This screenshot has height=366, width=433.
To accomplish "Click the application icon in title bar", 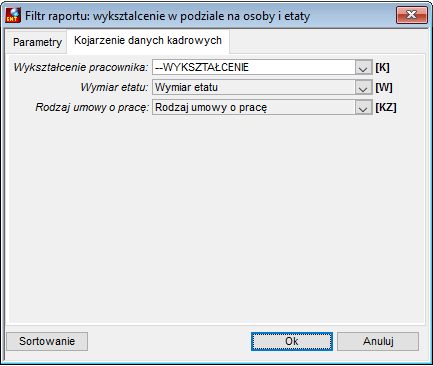I will click(x=13, y=15).
